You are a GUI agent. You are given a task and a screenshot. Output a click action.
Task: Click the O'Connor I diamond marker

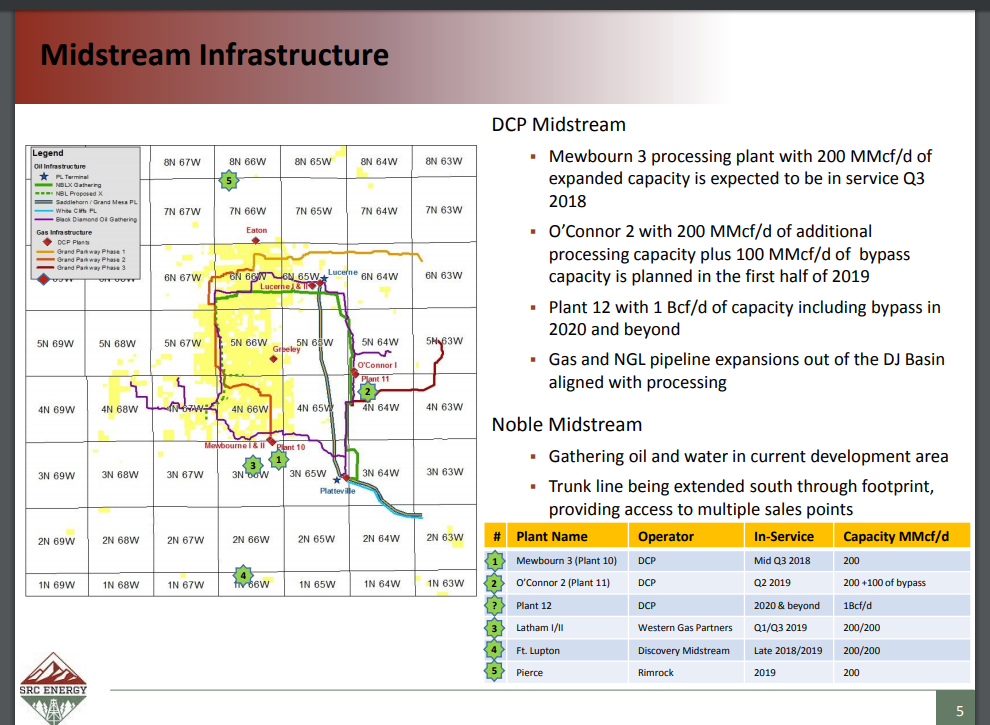(x=355, y=373)
